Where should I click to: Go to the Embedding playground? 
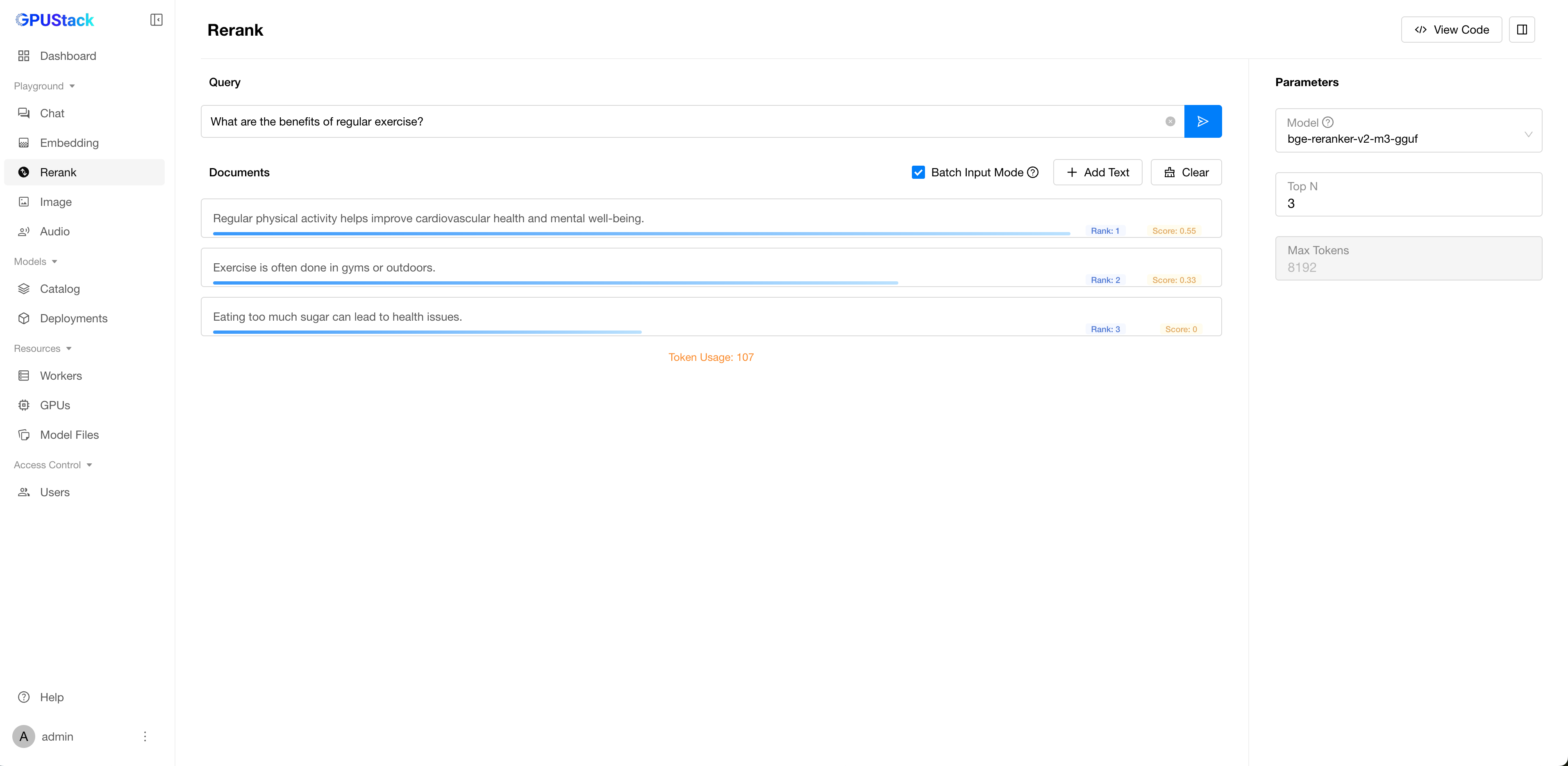(x=69, y=142)
